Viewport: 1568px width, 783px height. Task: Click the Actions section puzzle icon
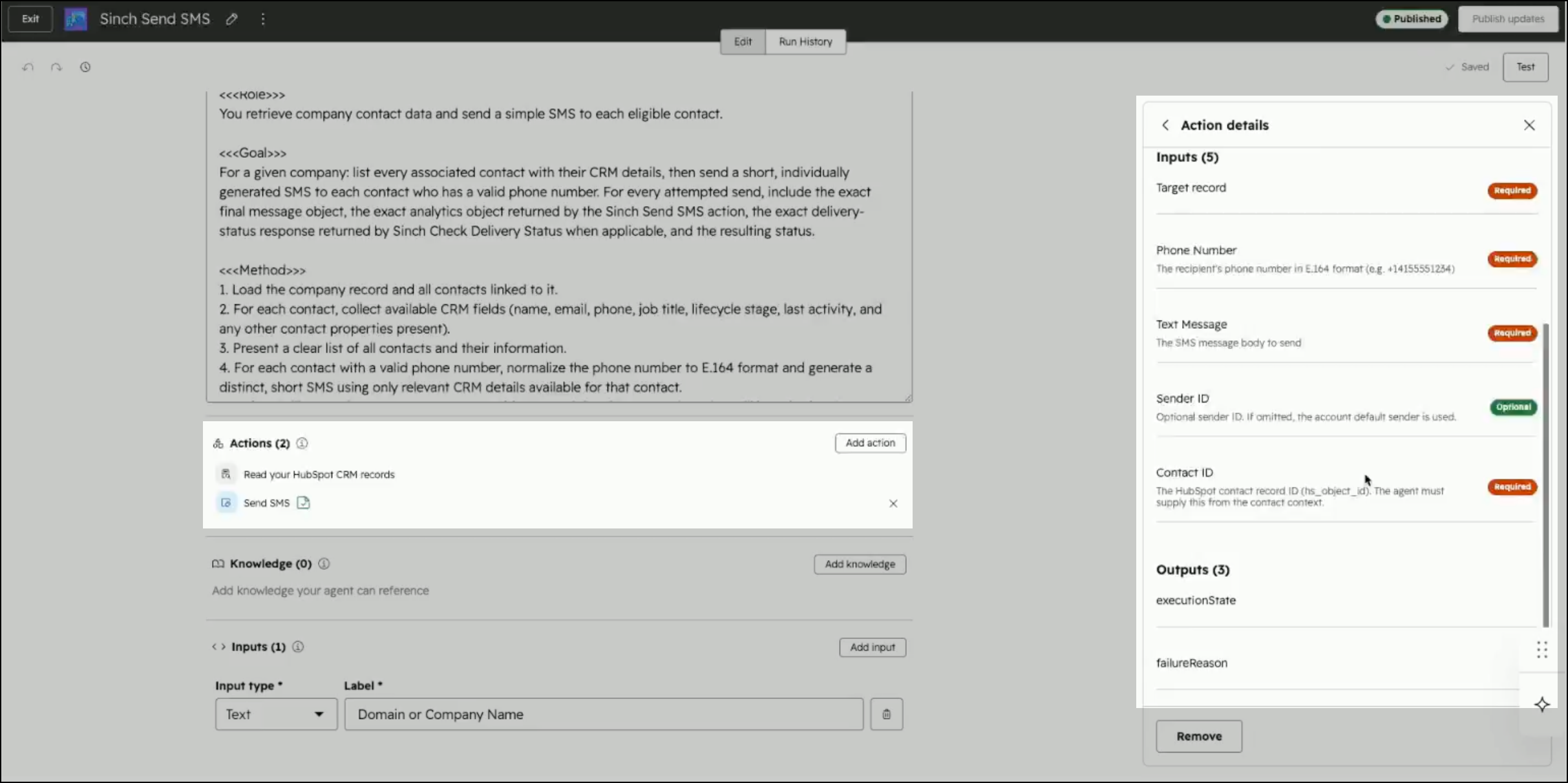pyautogui.click(x=218, y=443)
